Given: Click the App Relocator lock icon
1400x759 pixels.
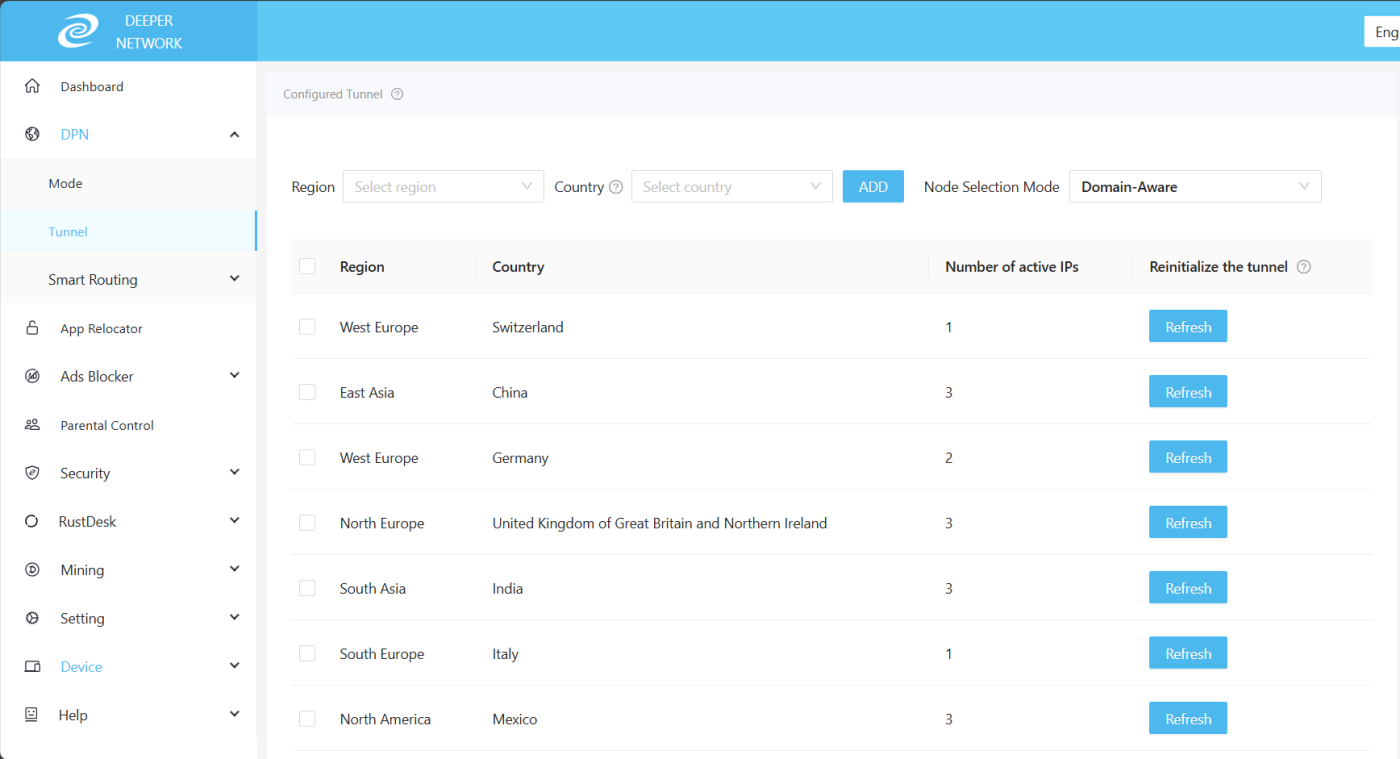Looking at the screenshot, I should 32,328.
